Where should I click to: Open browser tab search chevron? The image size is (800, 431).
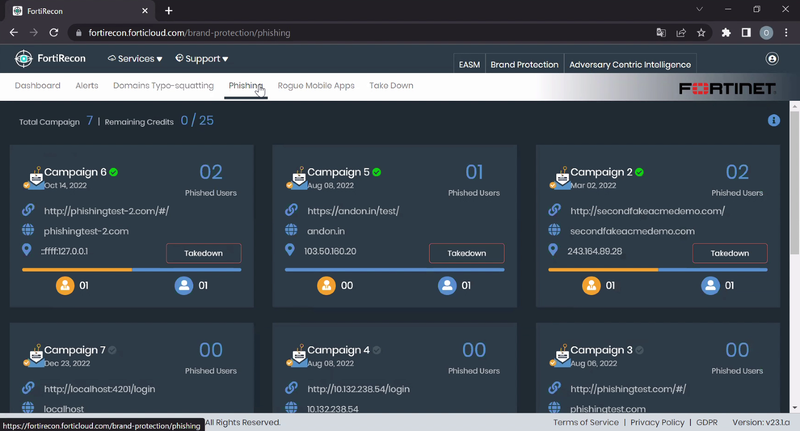[699, 9]
